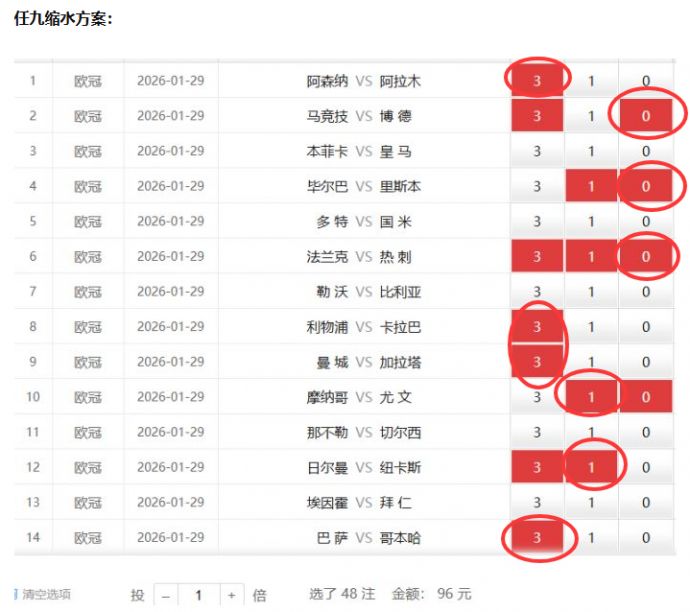690x612 pixels.
Task: Toggle win (3) for 巴萨 VS 哥本哈
Action: 537,538
